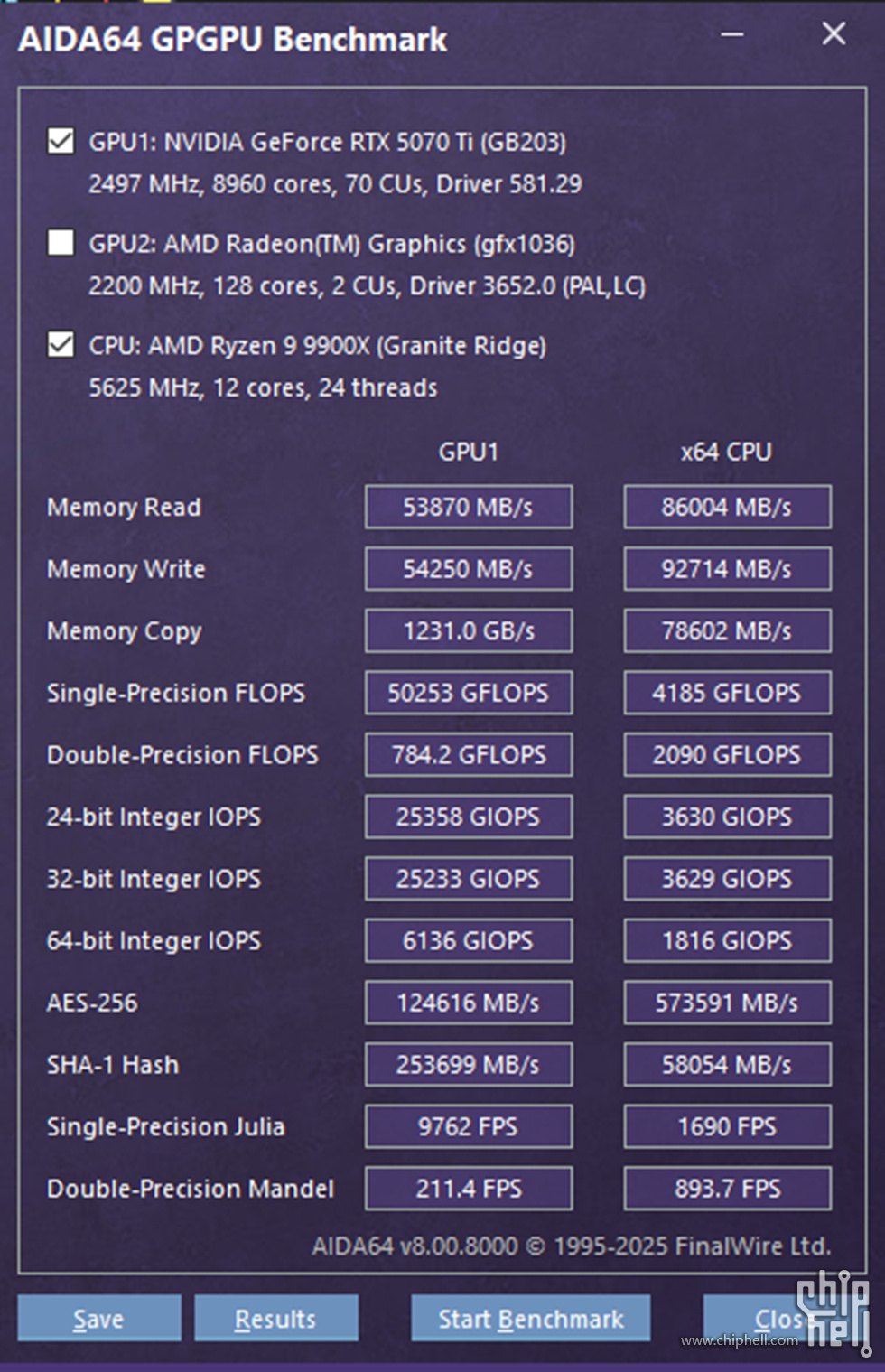Open the Results button
The height and width of the screenshot is (1372, 885).
(275, 1318)
